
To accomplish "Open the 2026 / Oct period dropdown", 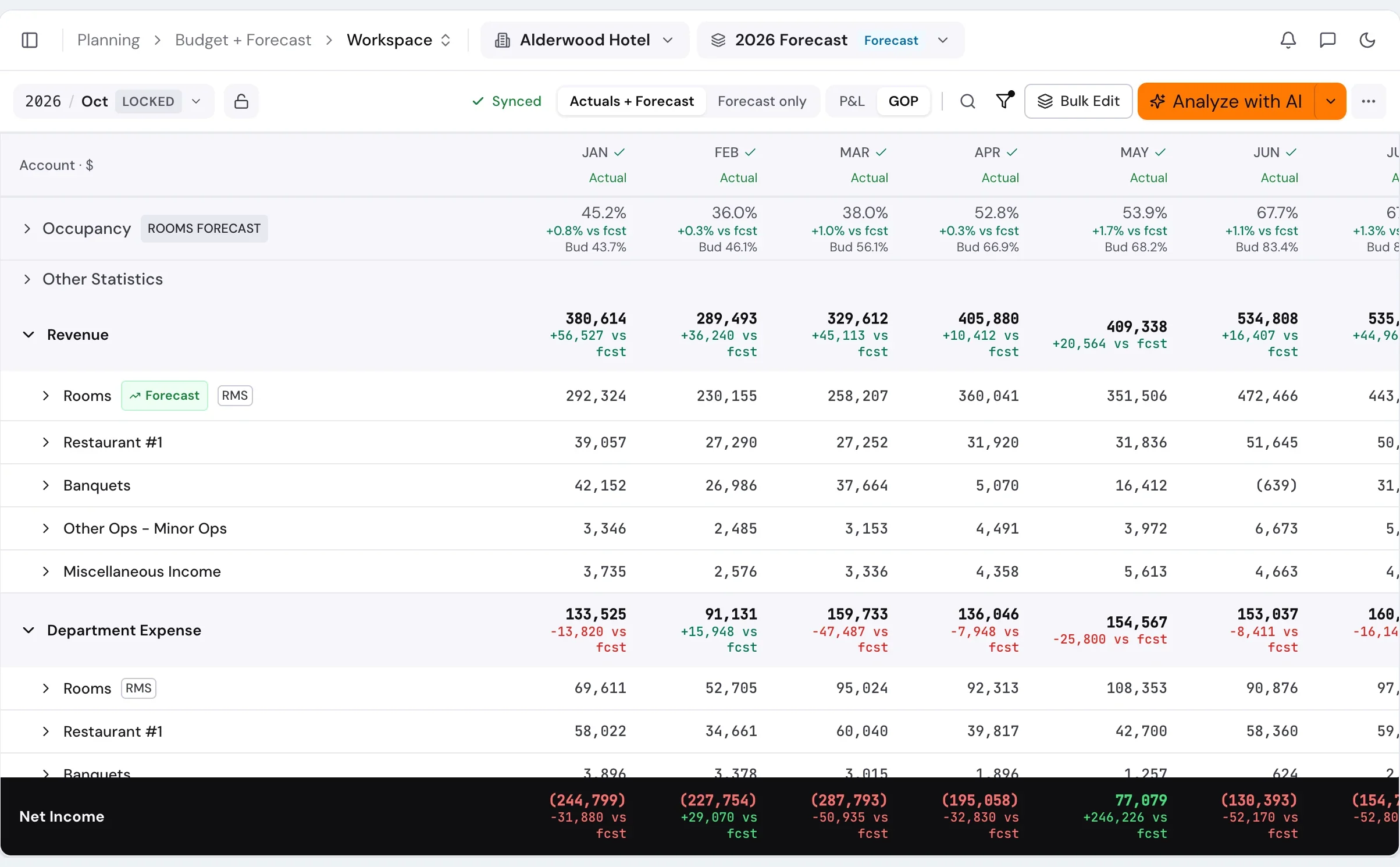I will 114,101.
